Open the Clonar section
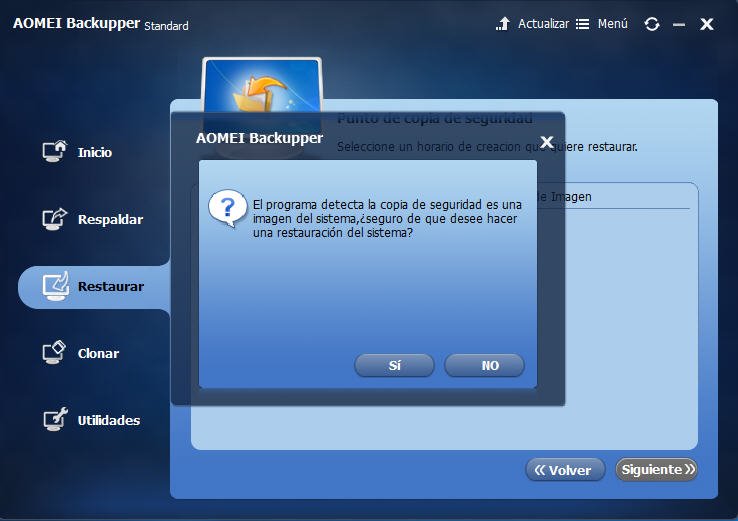 pos(80,353)
